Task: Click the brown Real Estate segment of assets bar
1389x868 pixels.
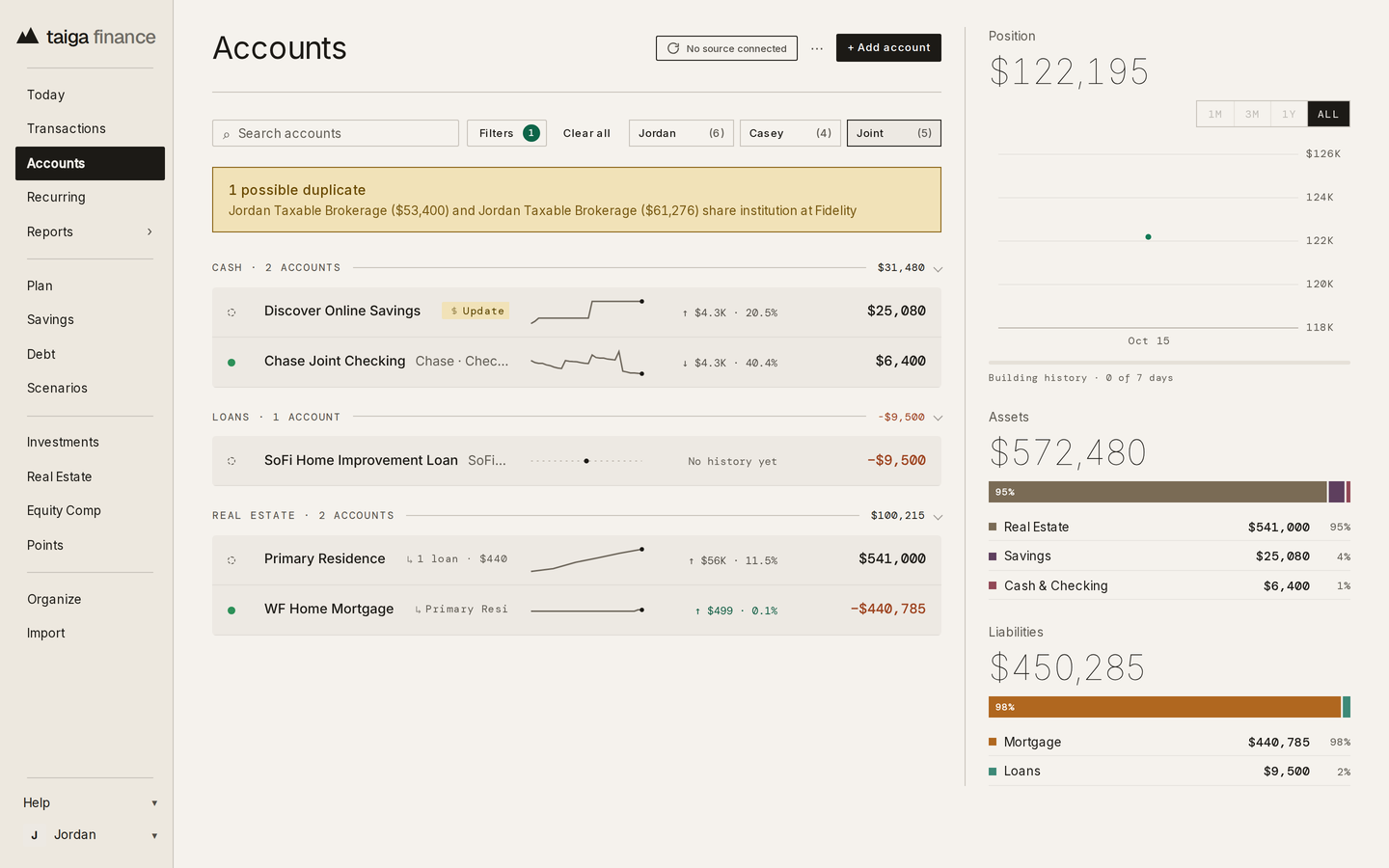Action: [1157, 492]
